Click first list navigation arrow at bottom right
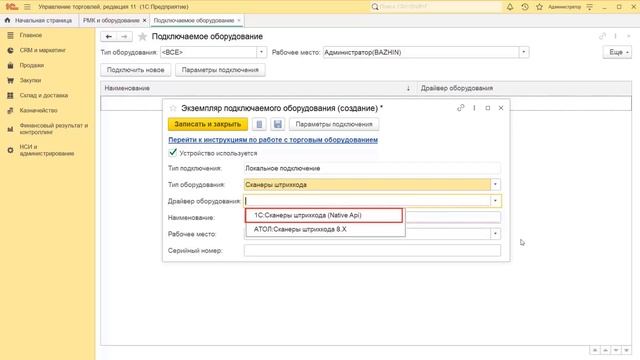The width and height of the screenshot is (640, 360). [x=595, y=350]
